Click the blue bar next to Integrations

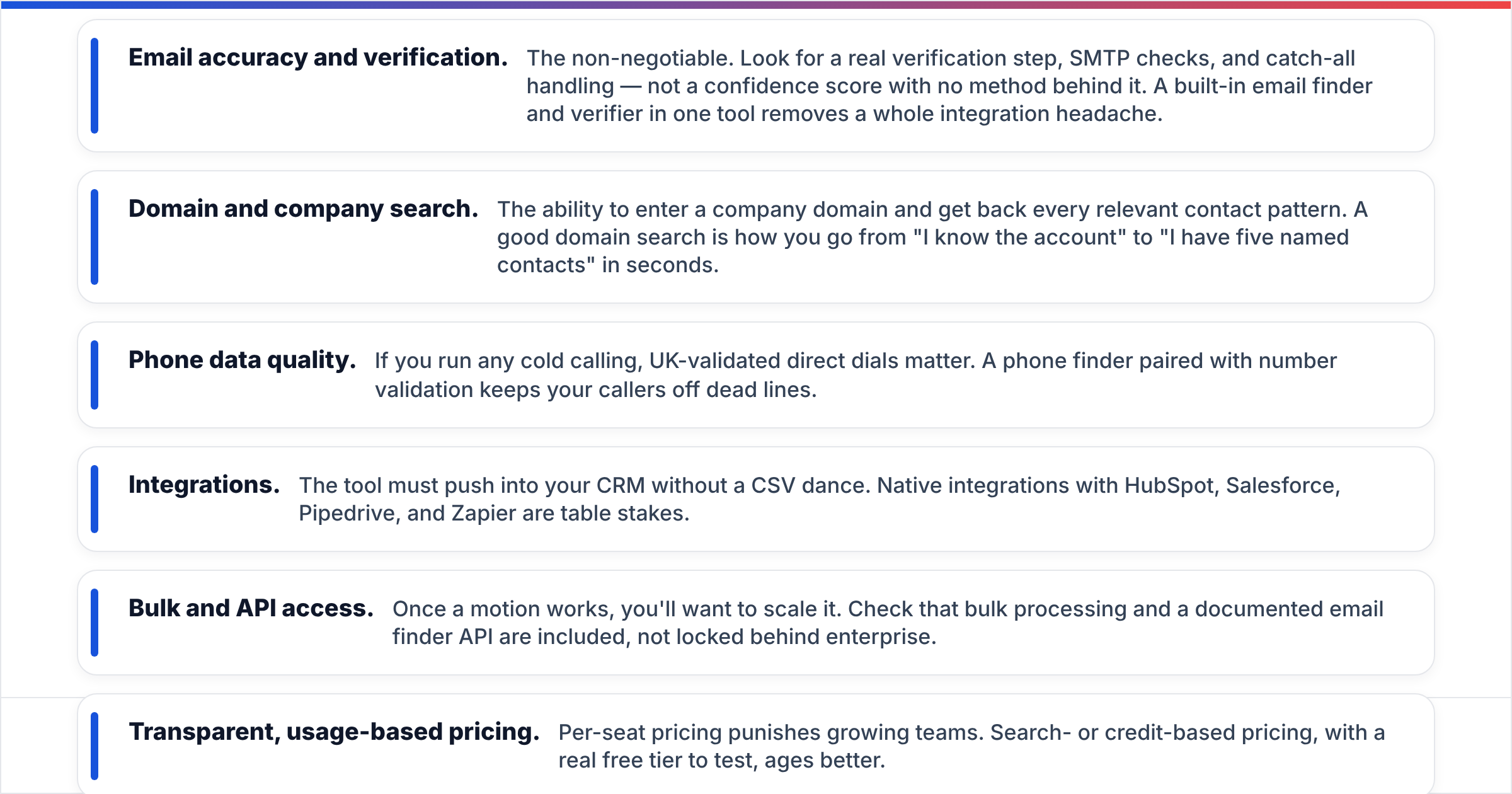94,499
